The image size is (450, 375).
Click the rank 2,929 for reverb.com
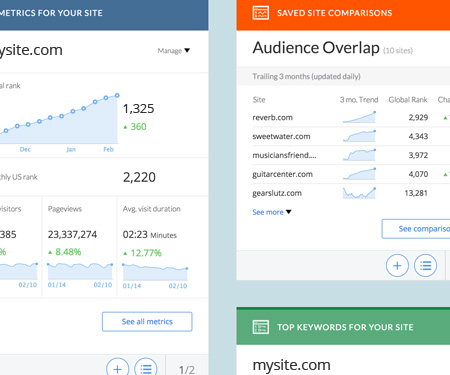[418, 117]
